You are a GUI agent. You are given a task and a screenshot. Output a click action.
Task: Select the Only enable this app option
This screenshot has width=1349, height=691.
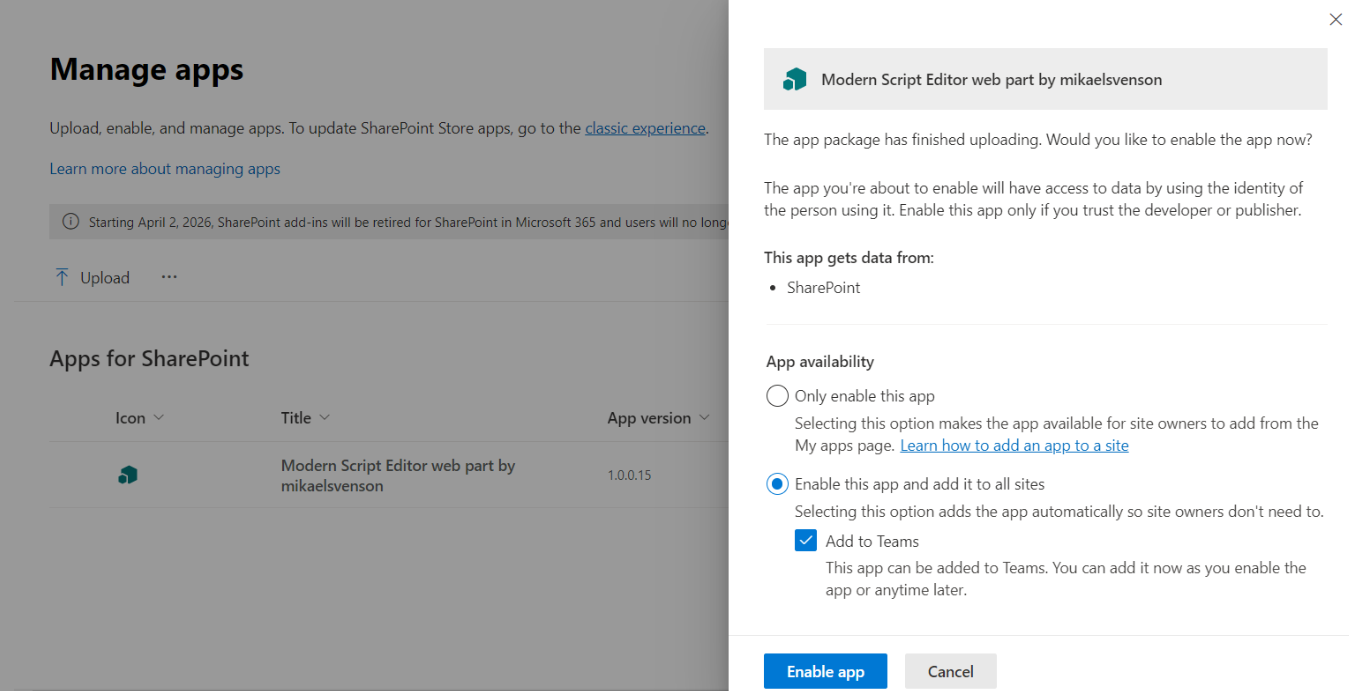[777, 395]
